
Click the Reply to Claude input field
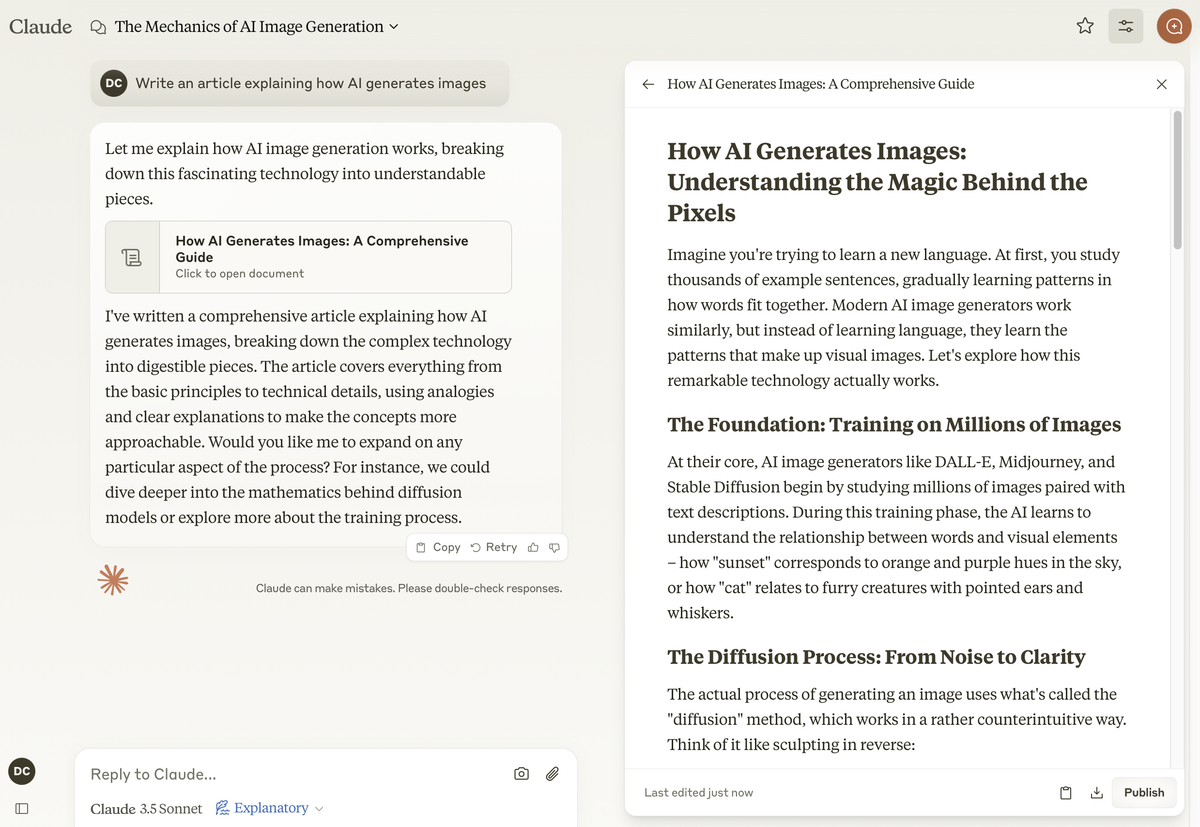[x=290, y=774]
